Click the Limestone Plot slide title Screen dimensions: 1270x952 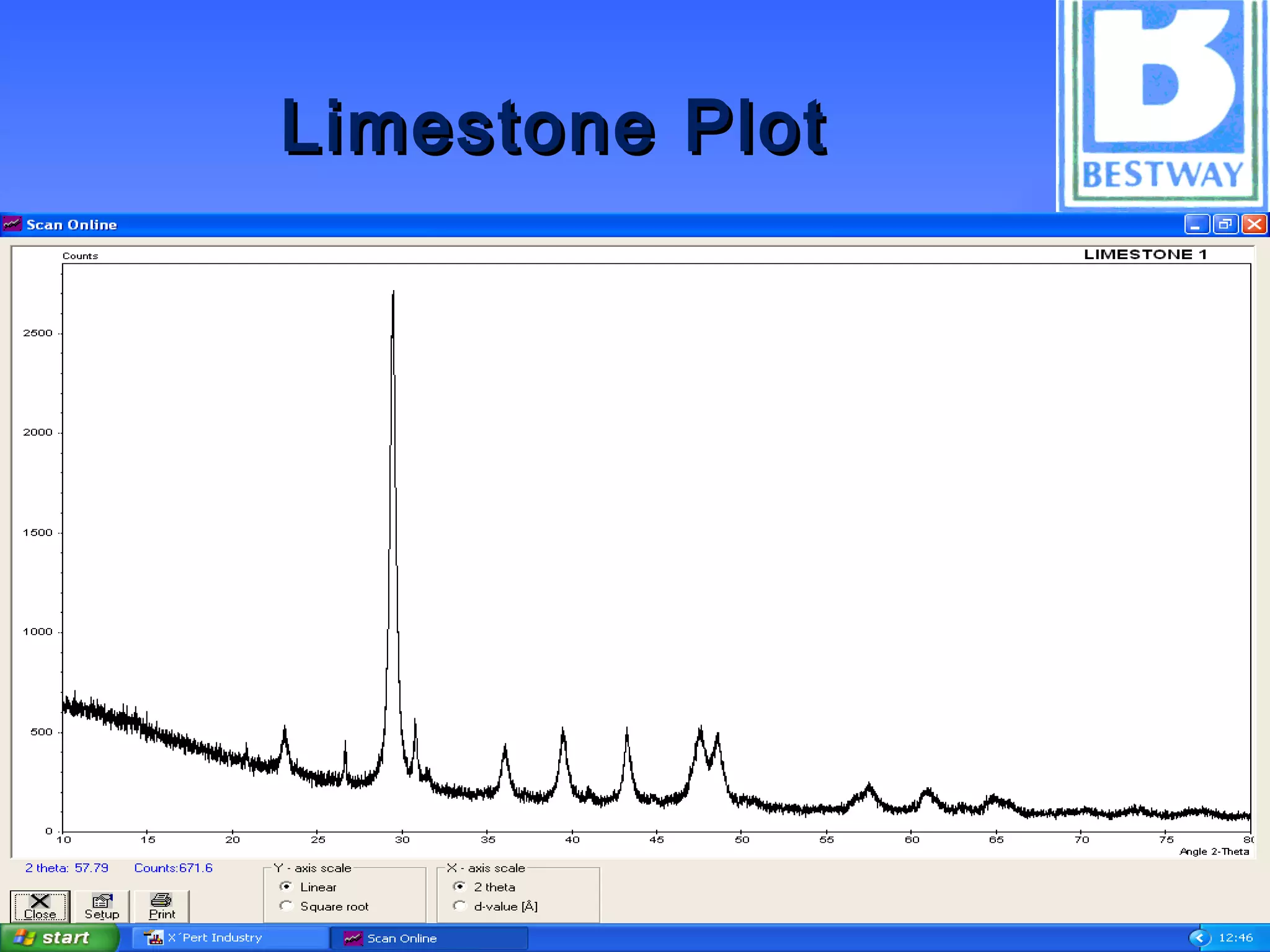[x=554, y=127]
